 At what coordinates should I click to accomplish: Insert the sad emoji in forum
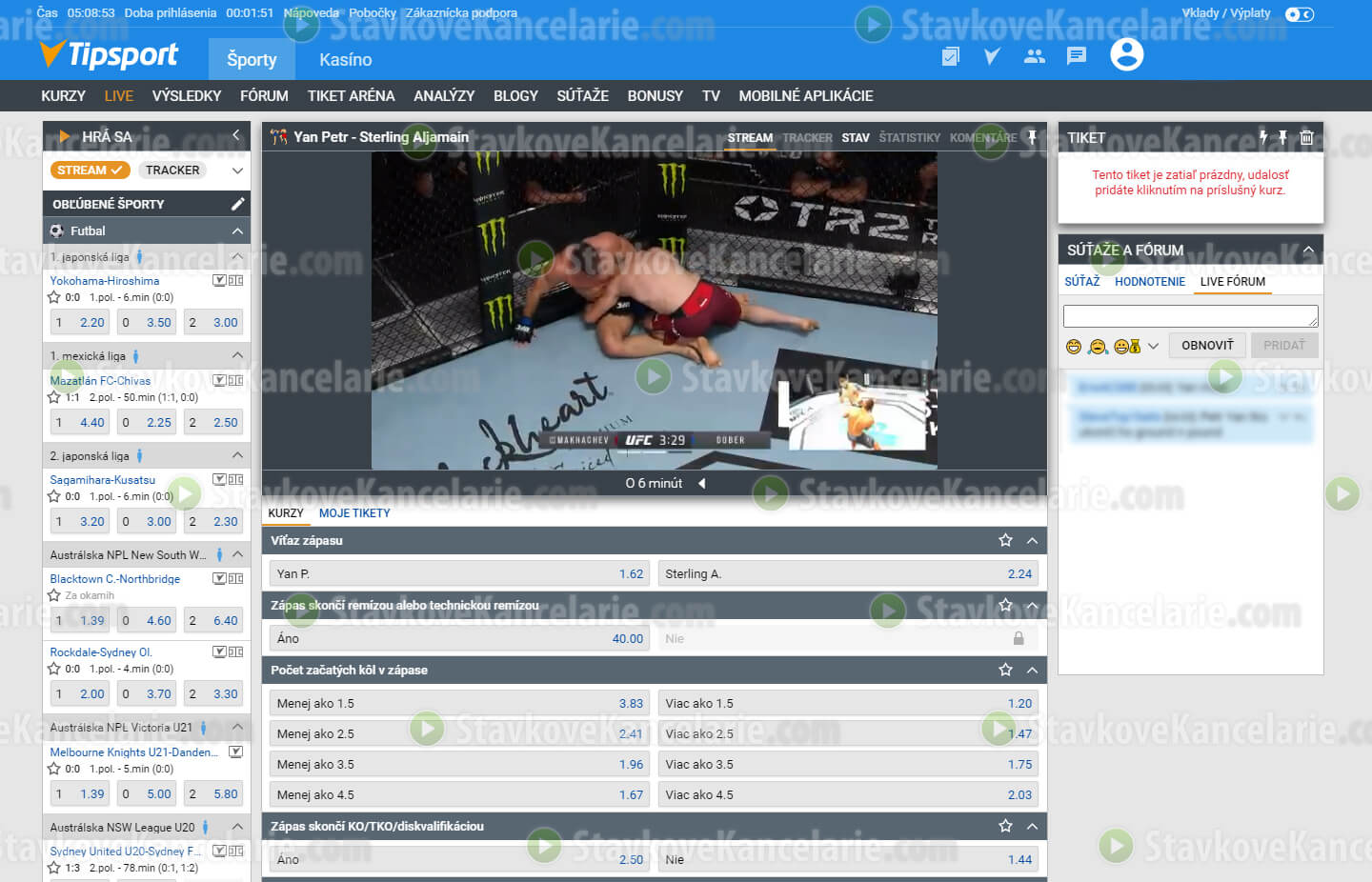[x=1099, y=347]
